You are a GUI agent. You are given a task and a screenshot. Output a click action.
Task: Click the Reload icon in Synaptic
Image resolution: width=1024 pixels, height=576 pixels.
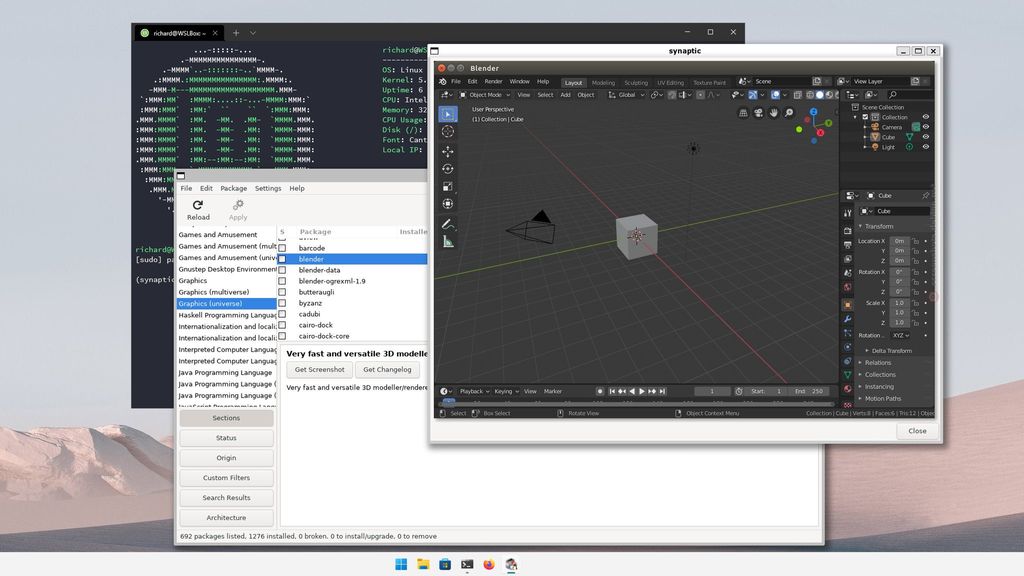tap(197, 204)
